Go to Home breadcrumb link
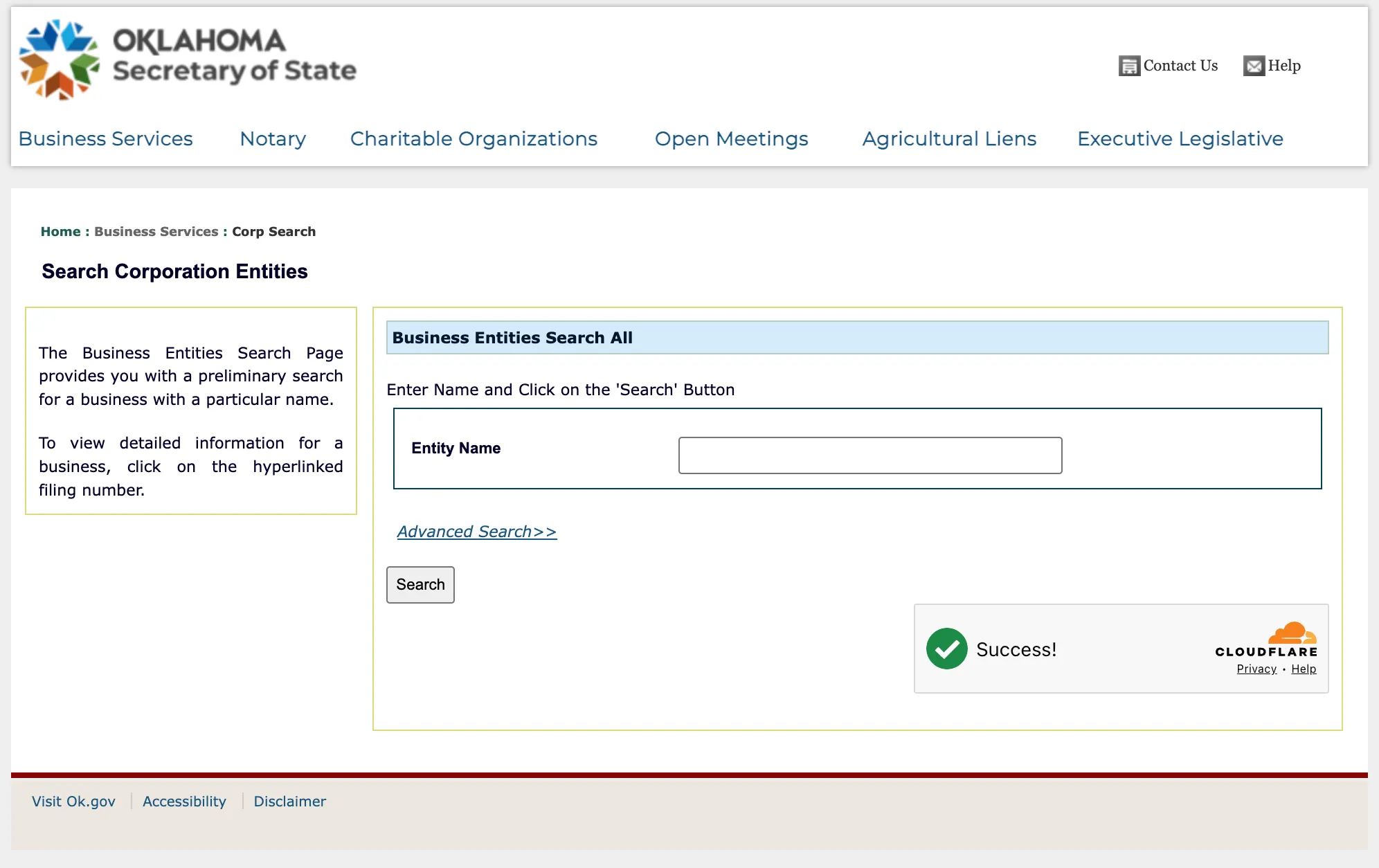The image size is (1379, 868). click(x=60, y=232)
